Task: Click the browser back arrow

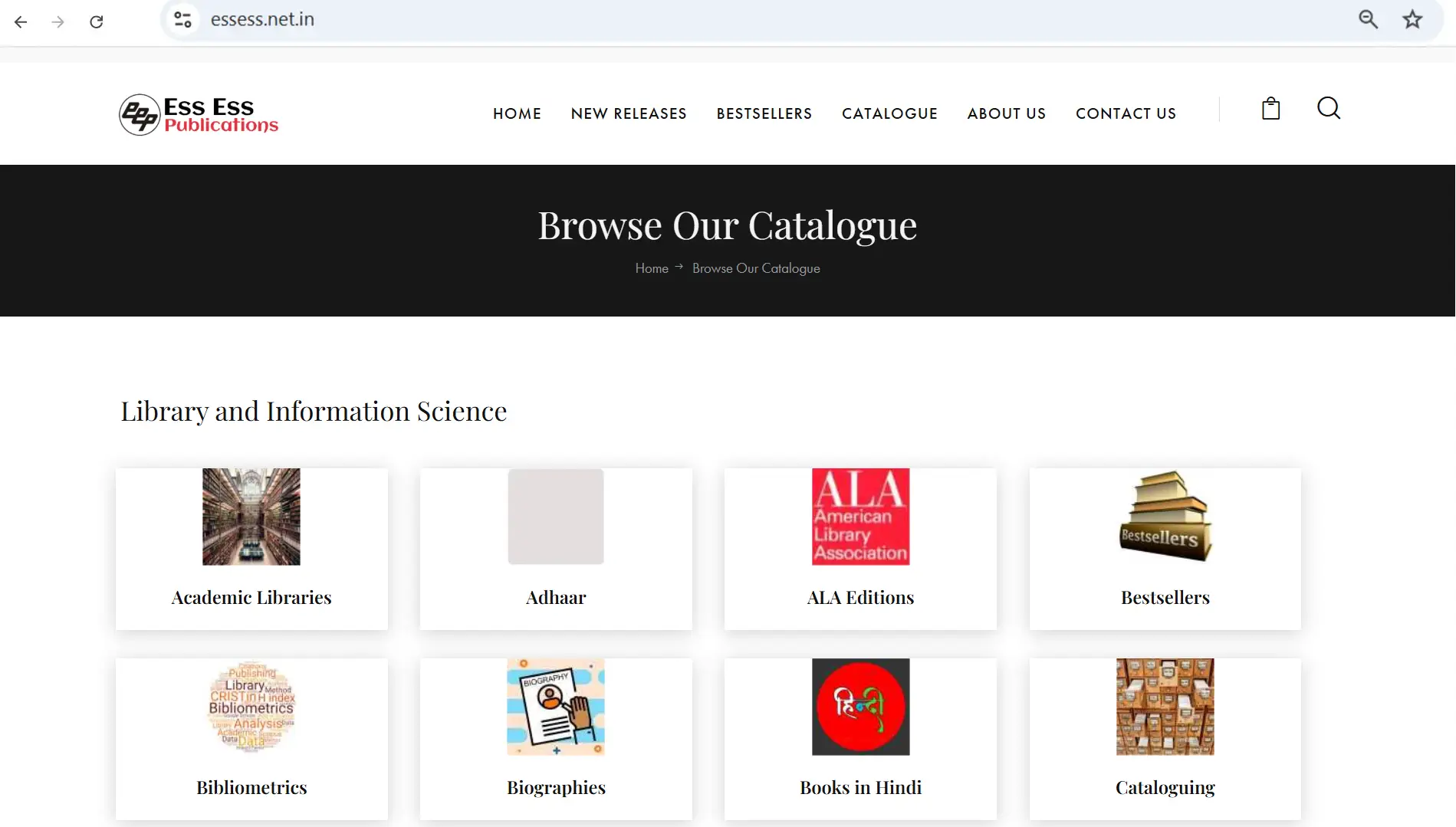Action: [21, 21]
